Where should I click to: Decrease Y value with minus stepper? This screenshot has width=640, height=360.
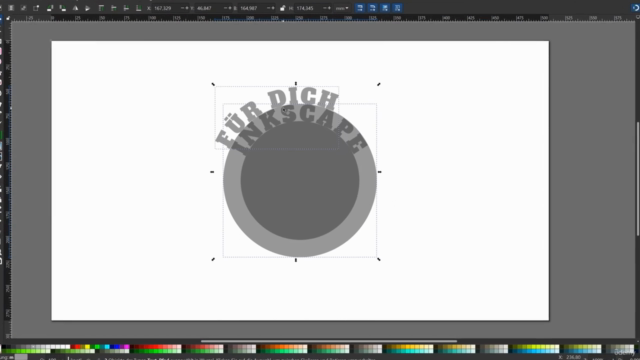click(225, 8)
